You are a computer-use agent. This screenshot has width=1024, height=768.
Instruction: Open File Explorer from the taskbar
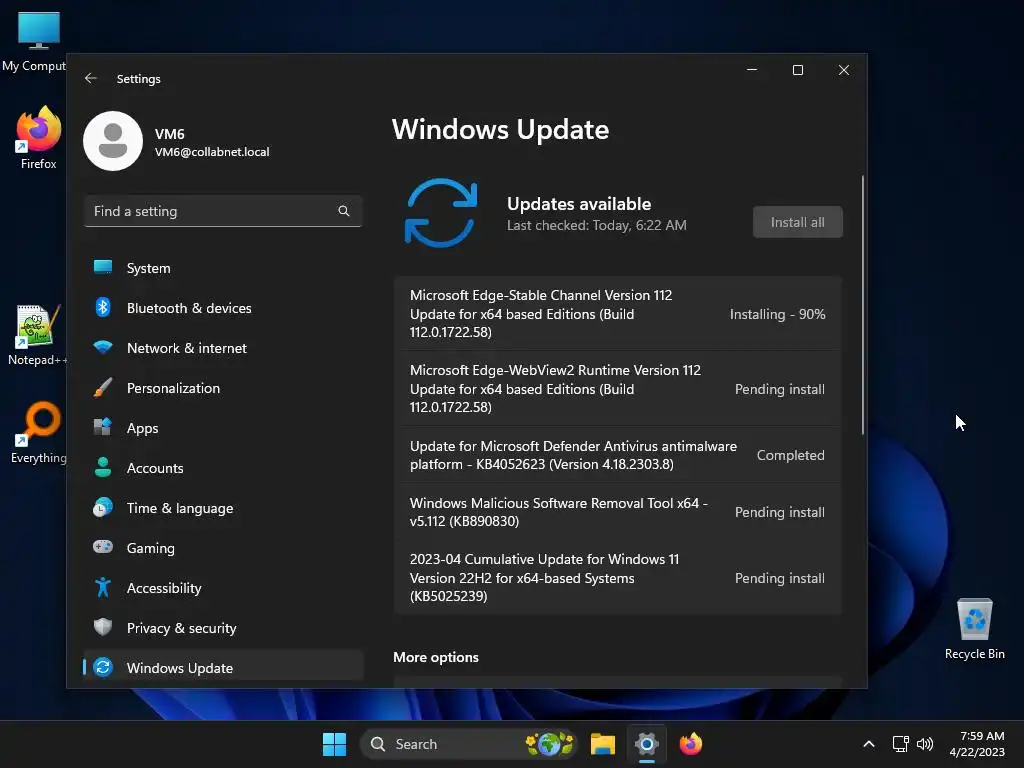coord(603,744)
